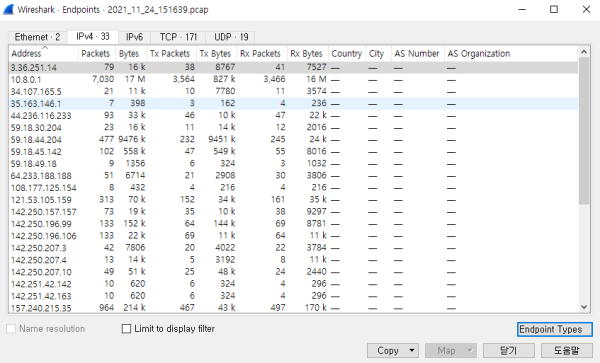This screenshot has height=363, width=600.
Task: Enable Limit to display filter checkbox
Action: coord(126,329)
